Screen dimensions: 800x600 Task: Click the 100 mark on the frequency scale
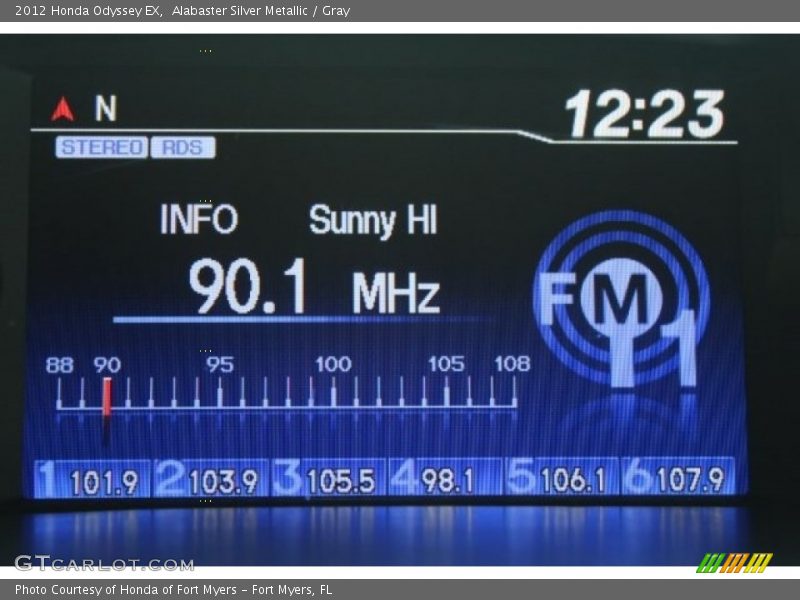tap(333, 364)
